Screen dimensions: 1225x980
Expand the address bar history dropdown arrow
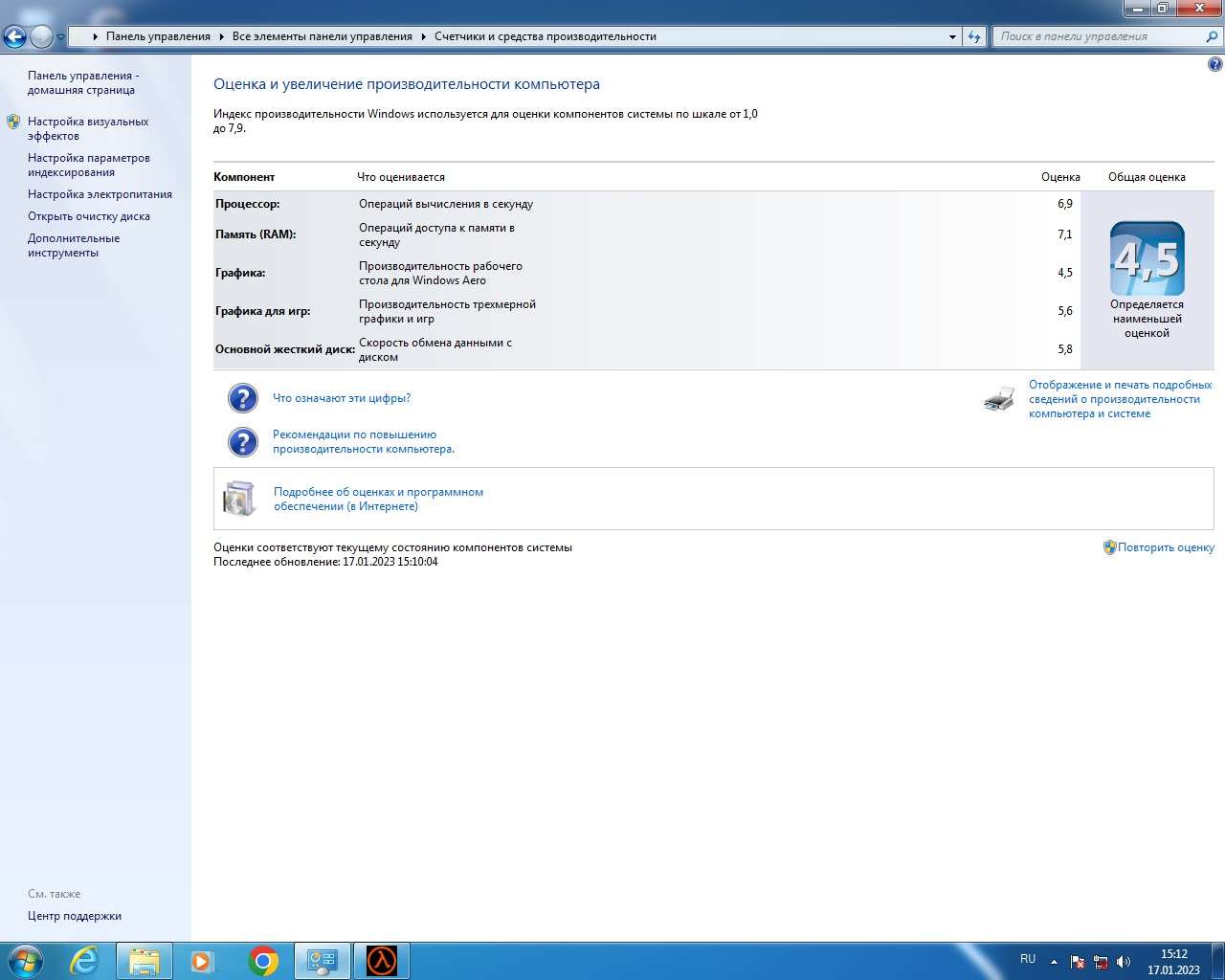(952, 36)
